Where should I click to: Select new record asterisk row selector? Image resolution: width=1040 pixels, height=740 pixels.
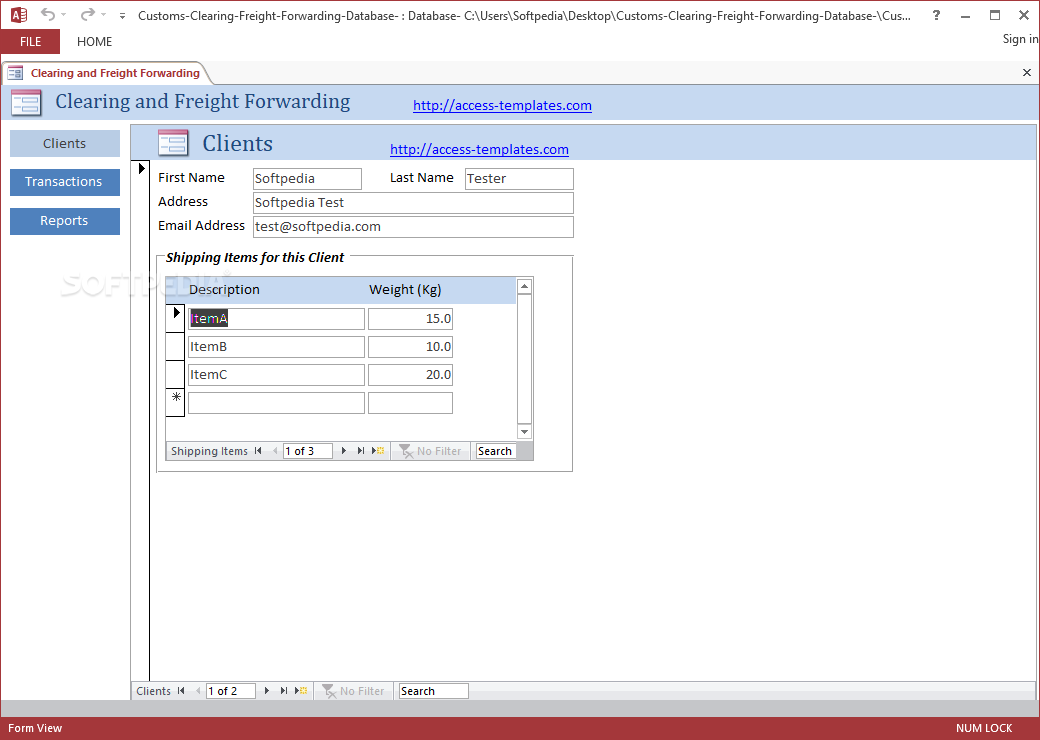pos(175,402)
